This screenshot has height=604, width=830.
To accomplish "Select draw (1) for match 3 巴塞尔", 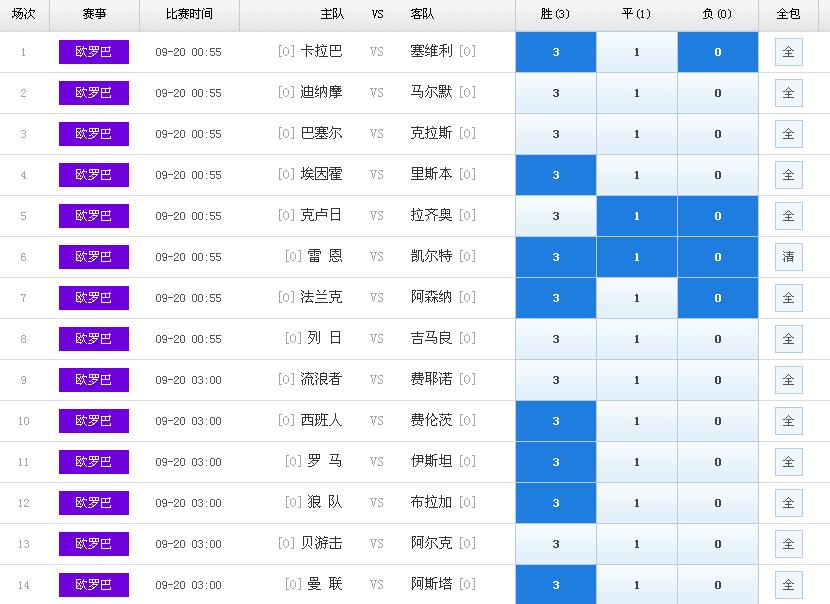I will point(637,134).
